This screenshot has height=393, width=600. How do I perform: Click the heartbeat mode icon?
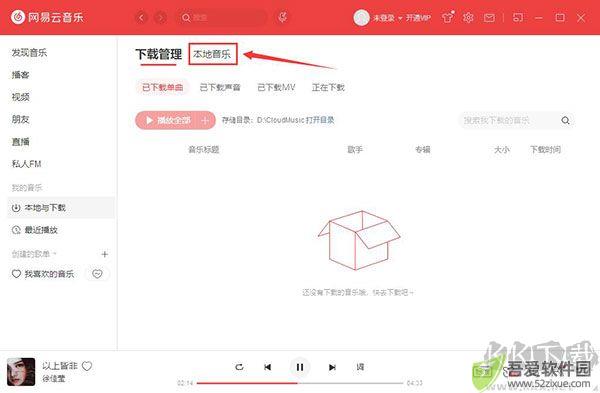tap(97, 274)
